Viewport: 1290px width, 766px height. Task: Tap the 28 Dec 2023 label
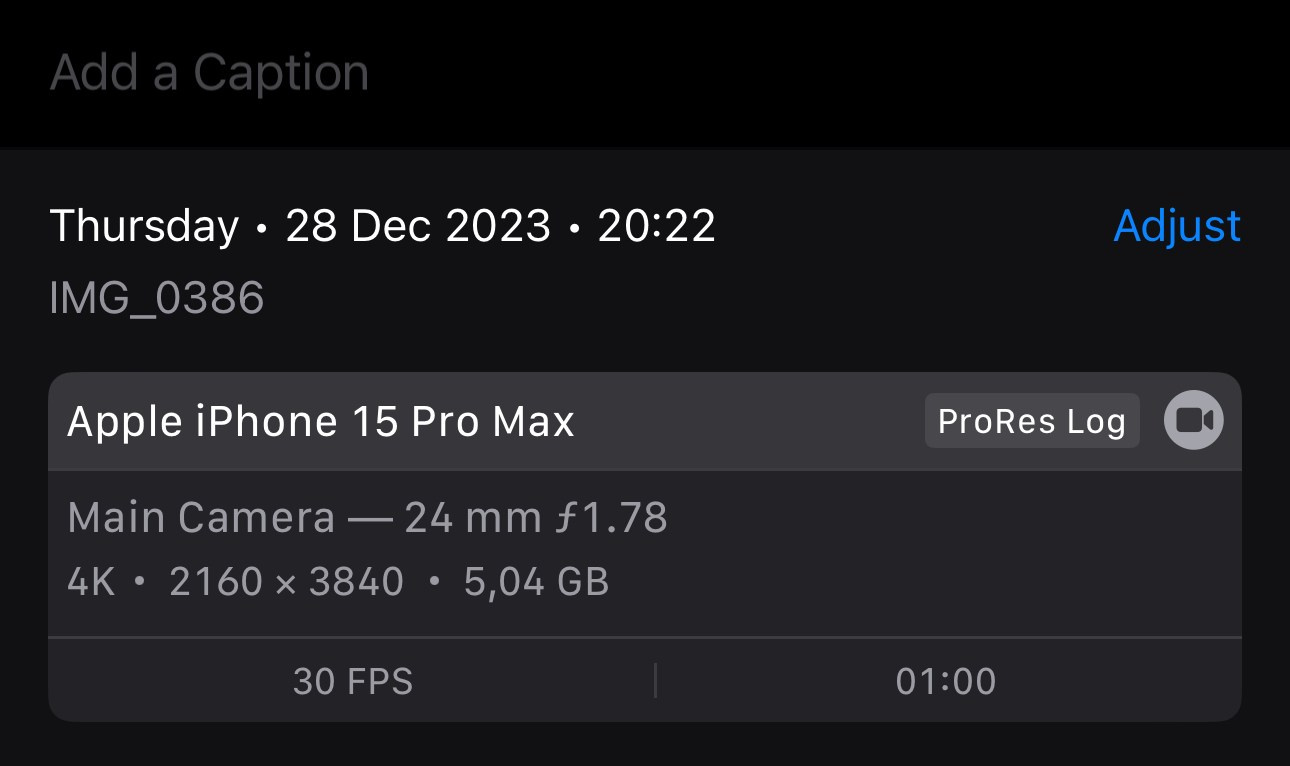pos(418,226)
